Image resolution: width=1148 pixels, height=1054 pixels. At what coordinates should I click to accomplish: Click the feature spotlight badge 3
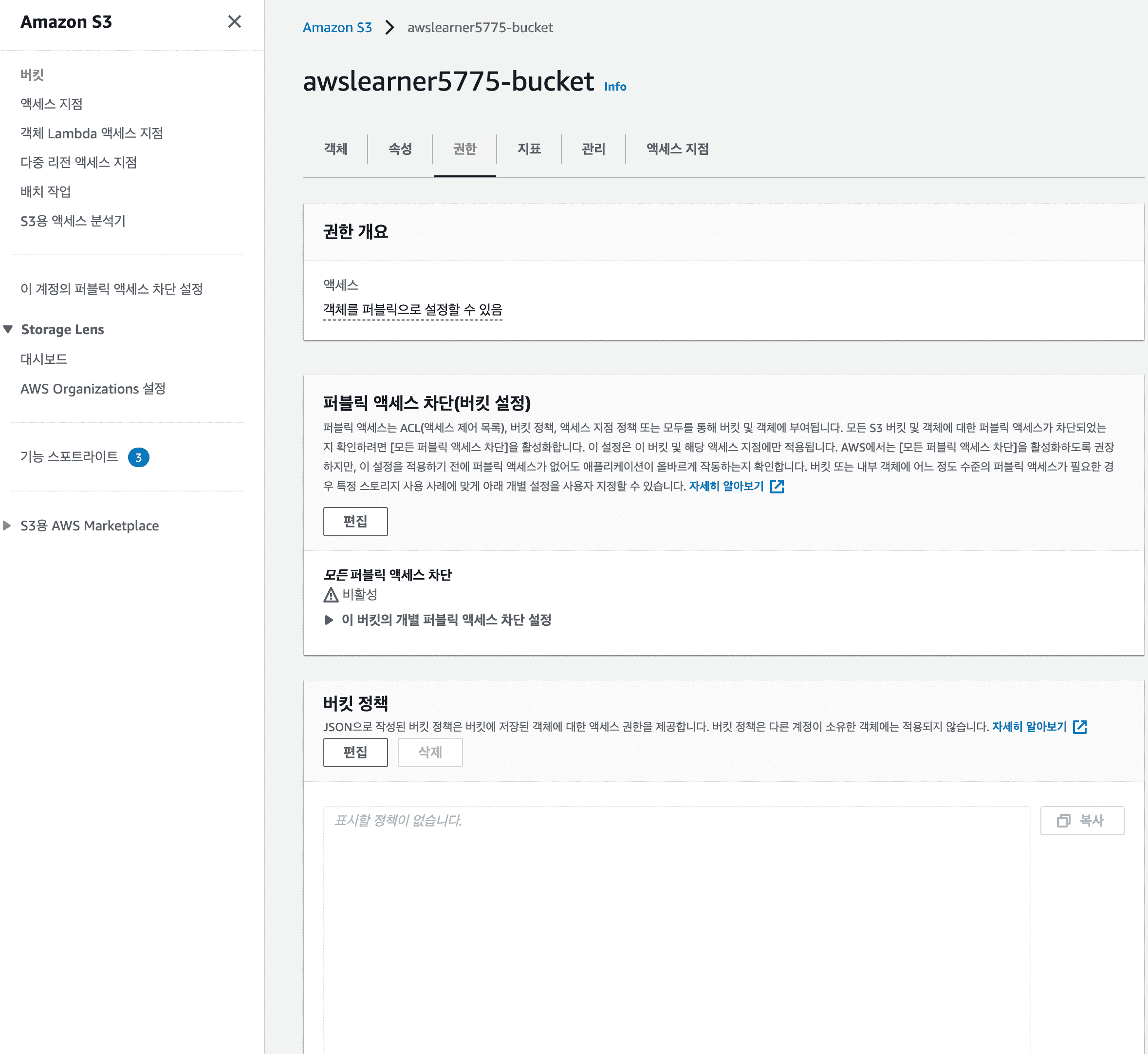point(139,457)
